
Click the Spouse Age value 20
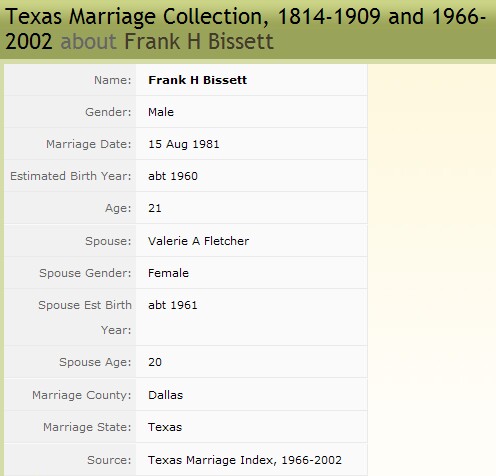(x=155, y=362)
